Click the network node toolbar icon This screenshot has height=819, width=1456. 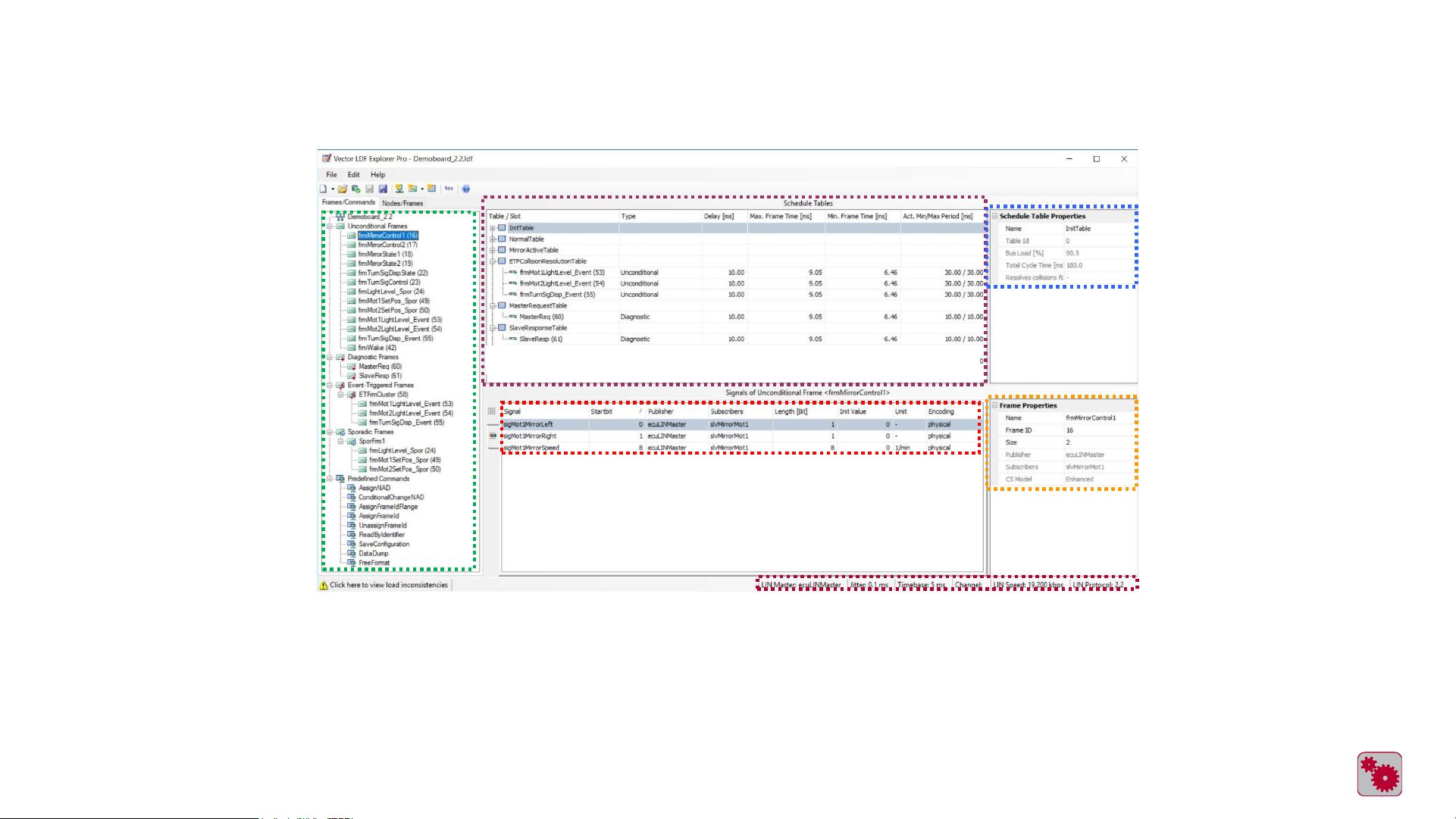(399, 189)
